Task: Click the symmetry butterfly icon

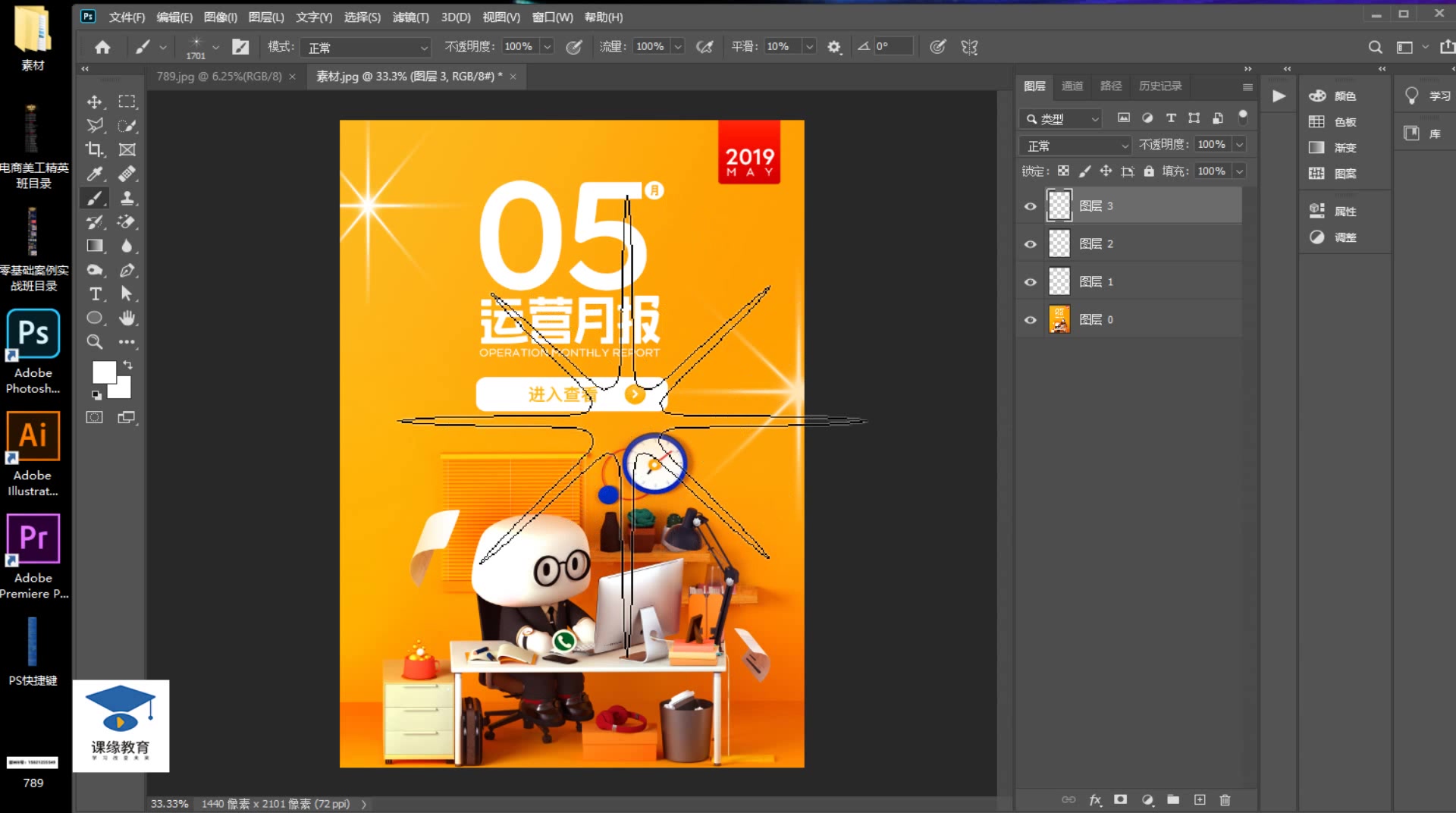Action: [969, 47]
